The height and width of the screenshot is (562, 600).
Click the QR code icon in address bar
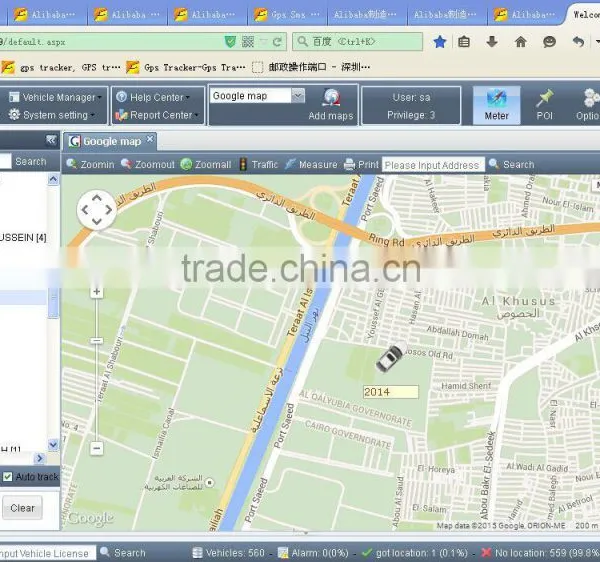point(248,41)
